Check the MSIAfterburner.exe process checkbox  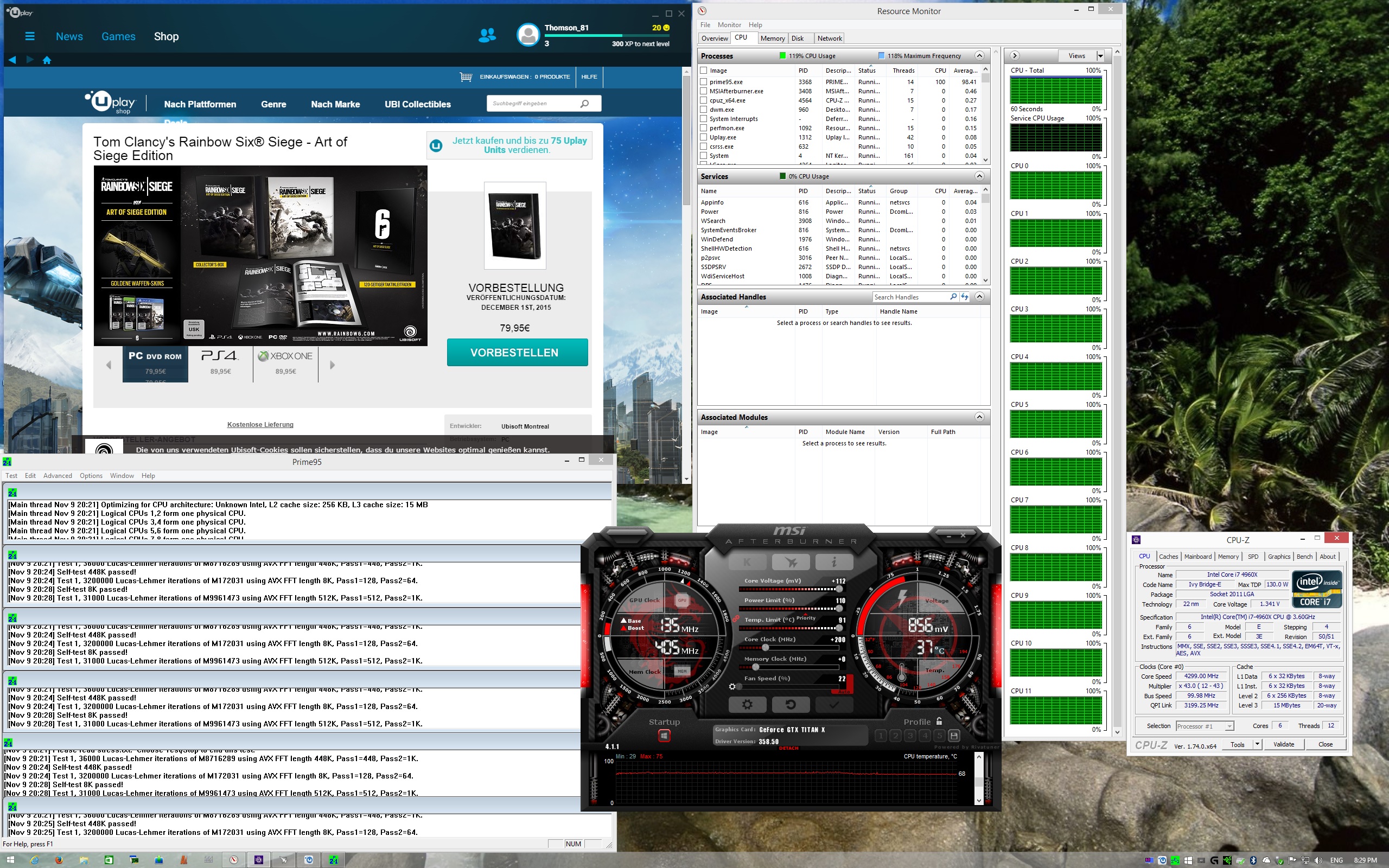(x=704, y=91)
